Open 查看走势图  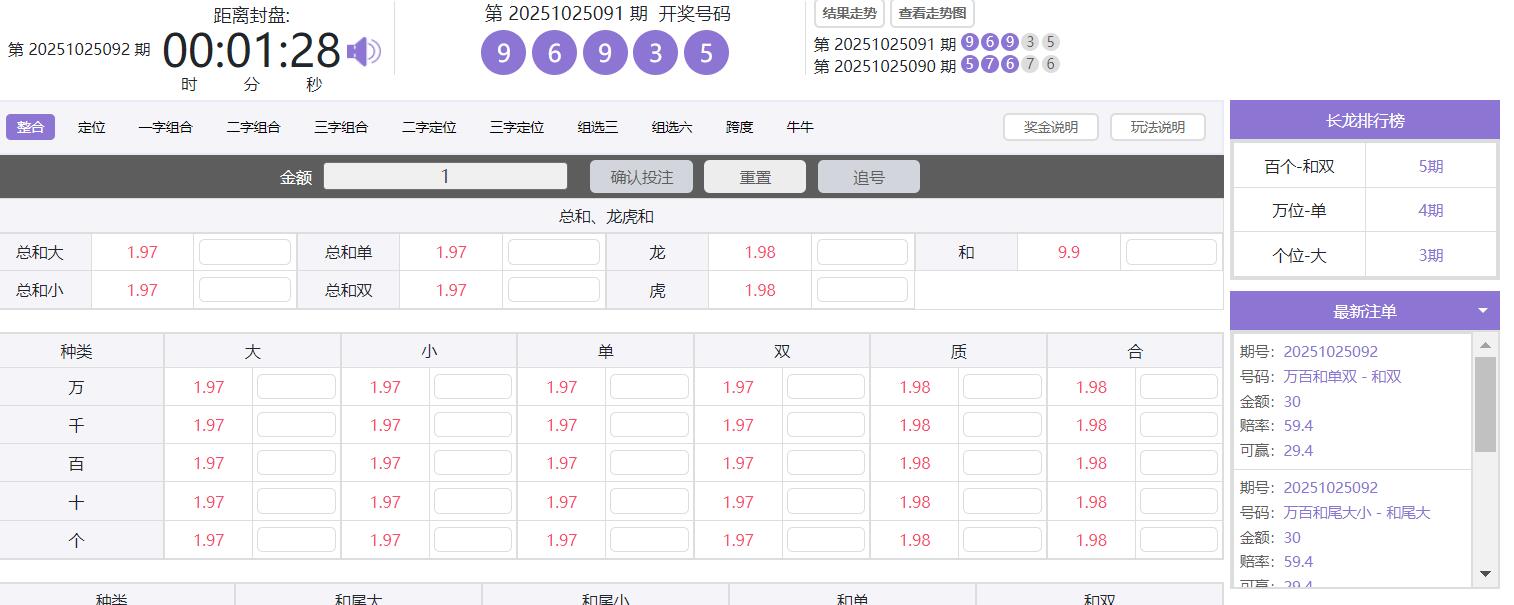[931, 13]
